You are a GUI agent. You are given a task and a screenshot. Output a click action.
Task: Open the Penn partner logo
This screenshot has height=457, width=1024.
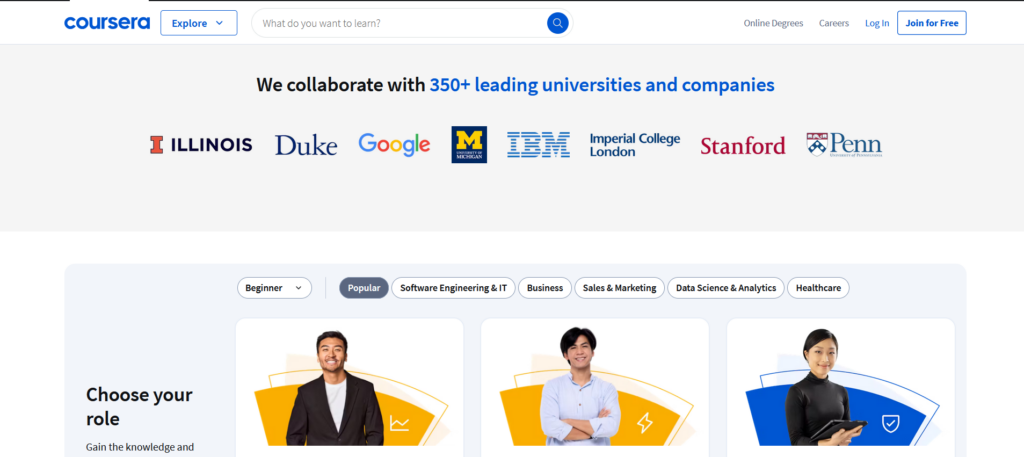[844, 145]
